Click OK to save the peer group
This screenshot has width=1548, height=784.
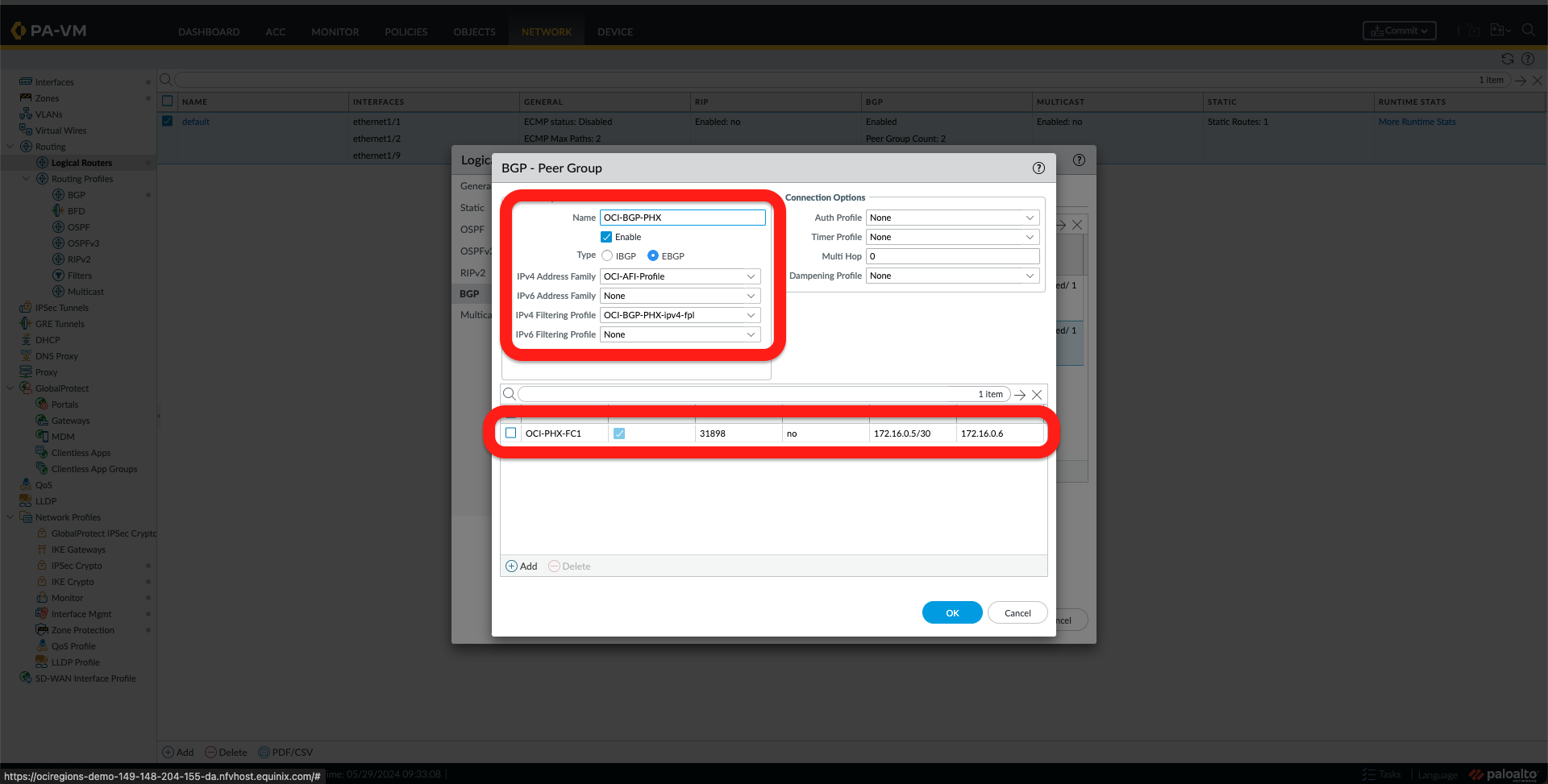point(951,613)
